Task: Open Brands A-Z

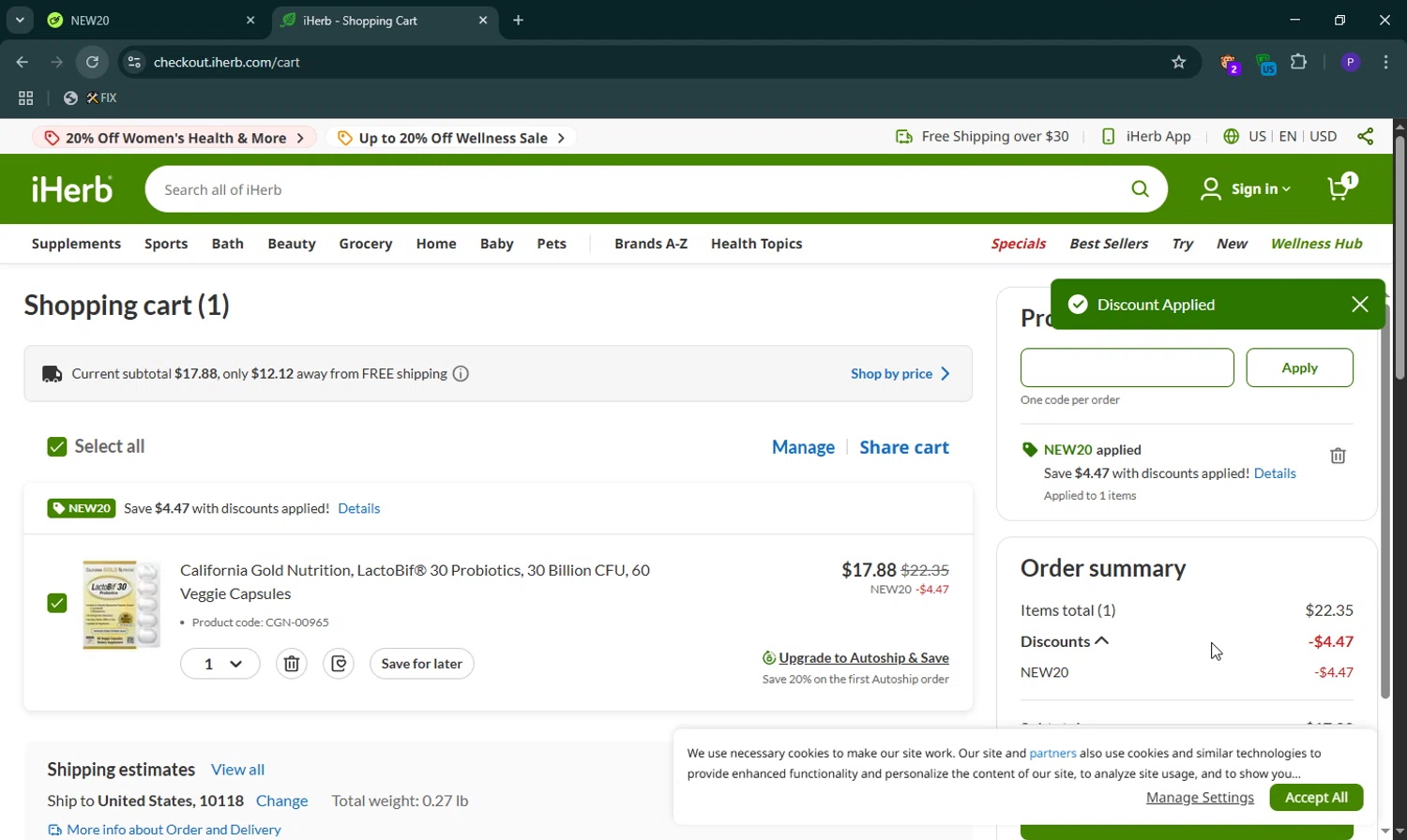Action: coord(651,244)
